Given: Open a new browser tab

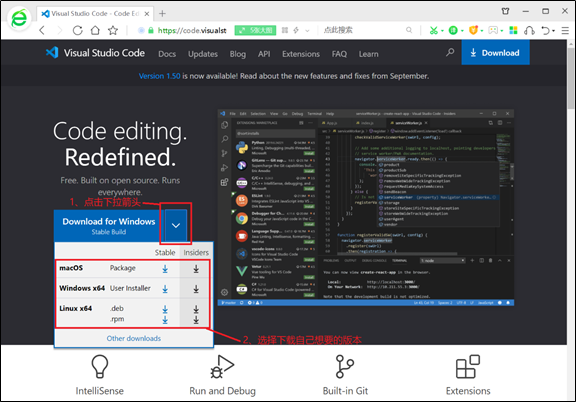Looking at the screenshot, I should 162,14.
